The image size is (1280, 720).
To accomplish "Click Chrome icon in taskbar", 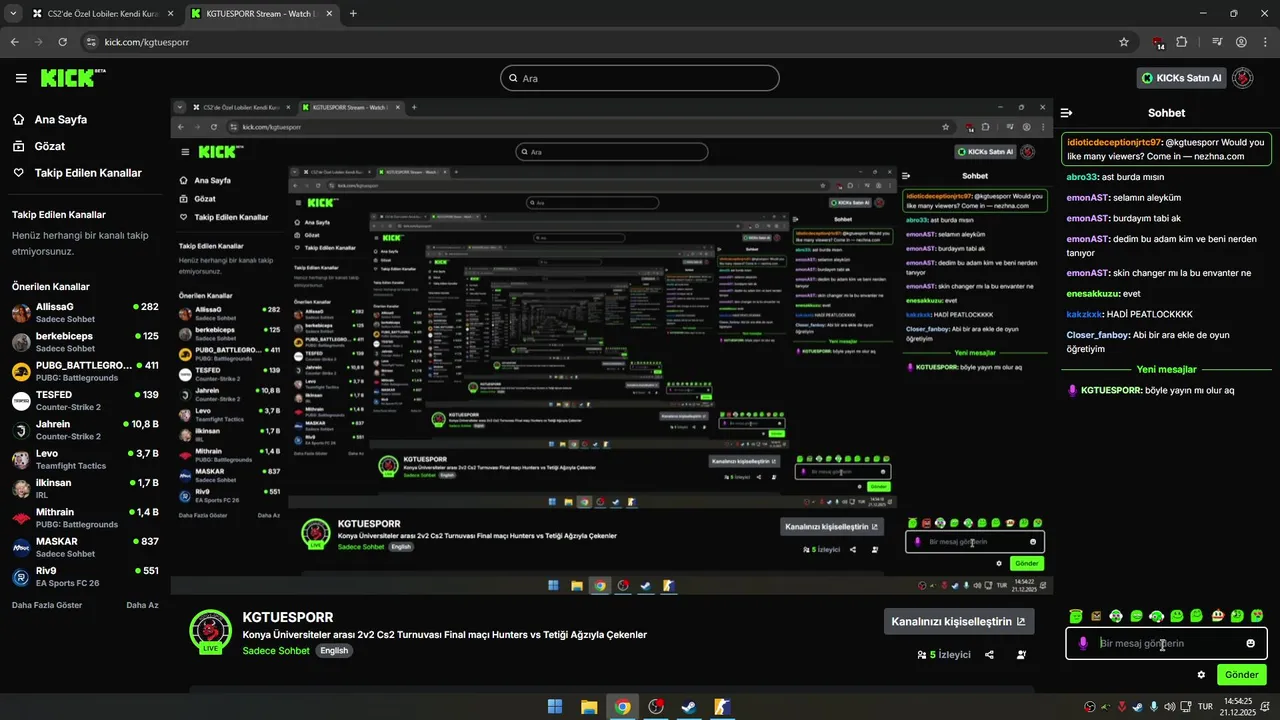I will [622, 707].
